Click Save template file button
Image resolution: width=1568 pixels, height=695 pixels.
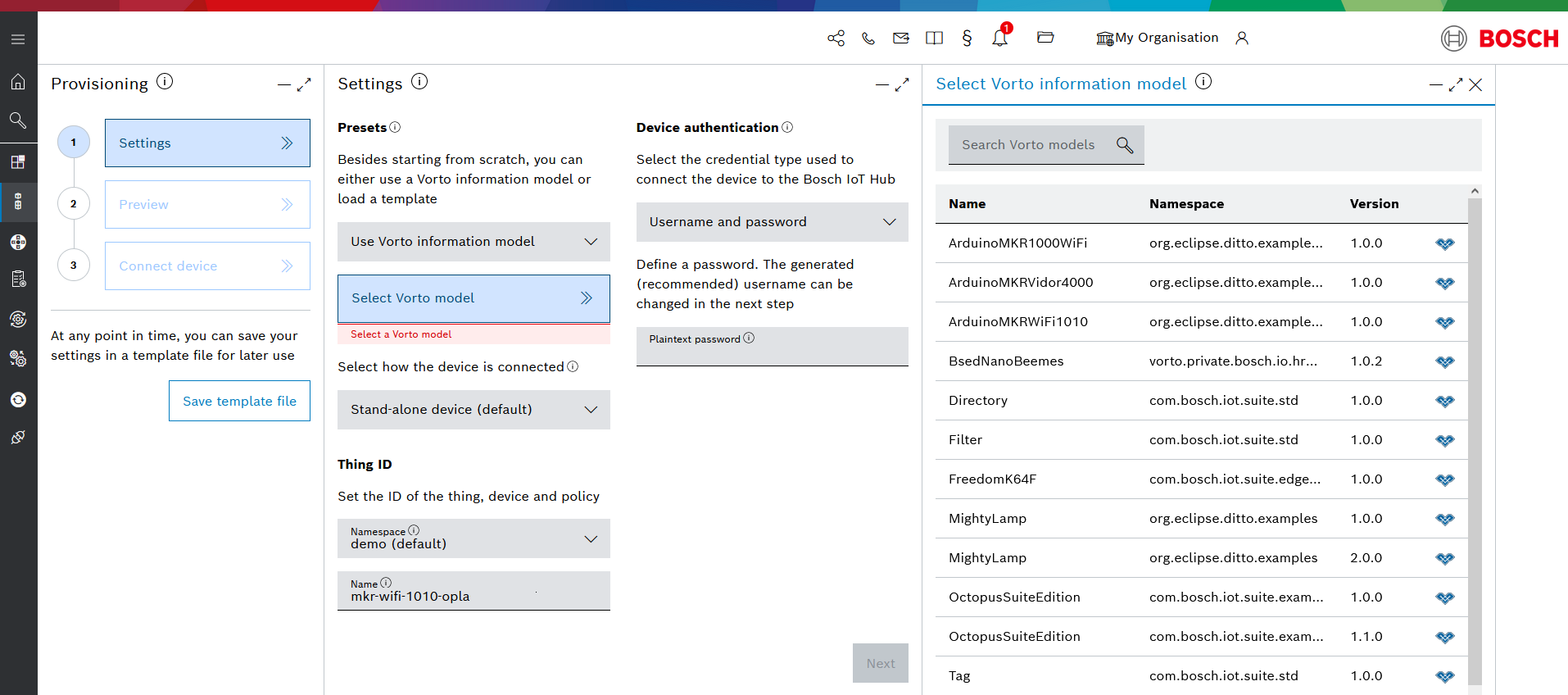tap(239, 401)
